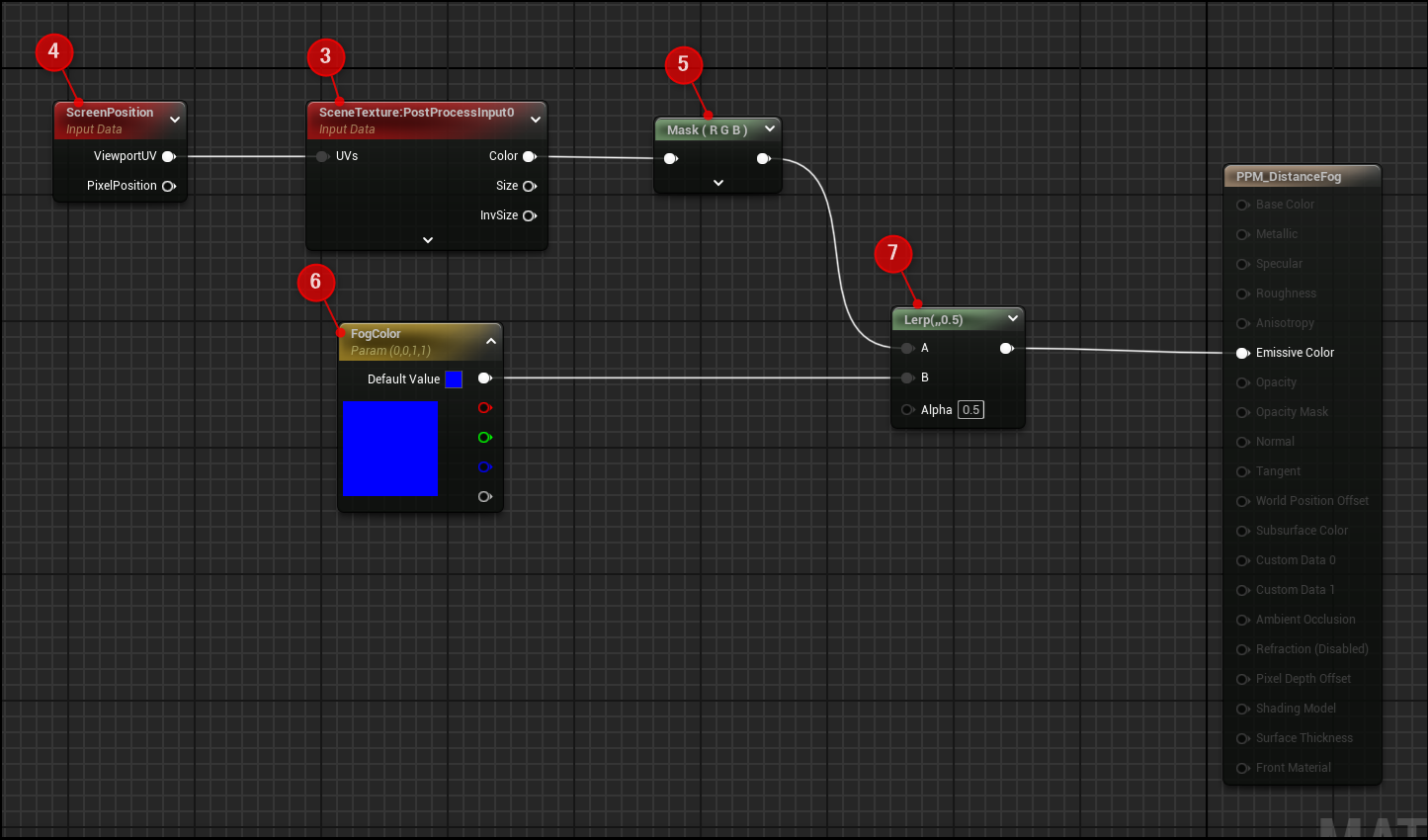Collapse the FogColor node with its chevron
Image resolution: width=1428 pixels, height=840 pixels.
tap(491, 341)
